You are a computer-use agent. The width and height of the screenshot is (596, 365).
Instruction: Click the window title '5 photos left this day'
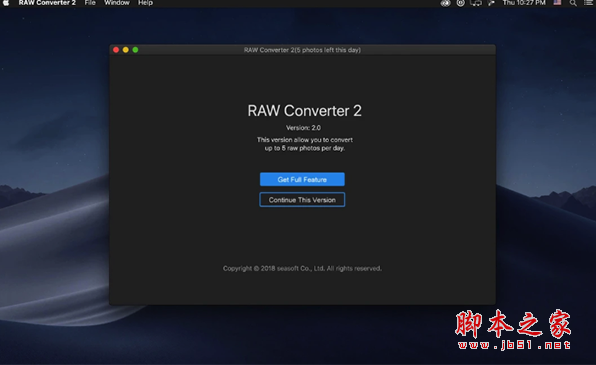(302, 50)
